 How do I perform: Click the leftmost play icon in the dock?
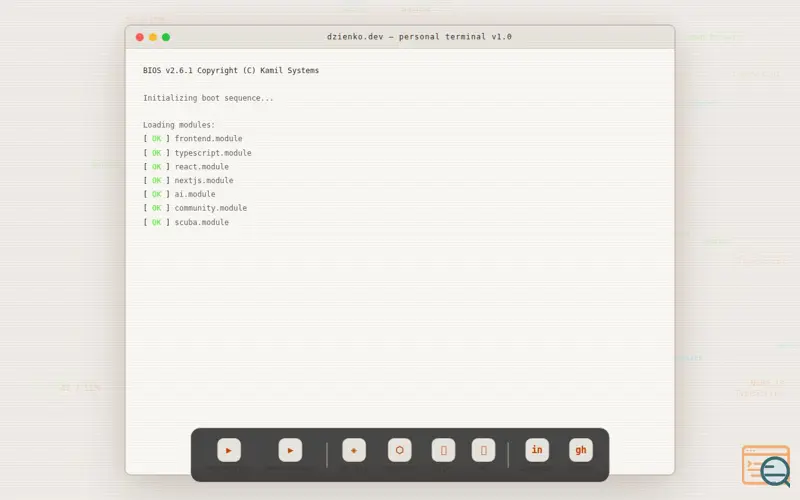(x=229, y=450)
